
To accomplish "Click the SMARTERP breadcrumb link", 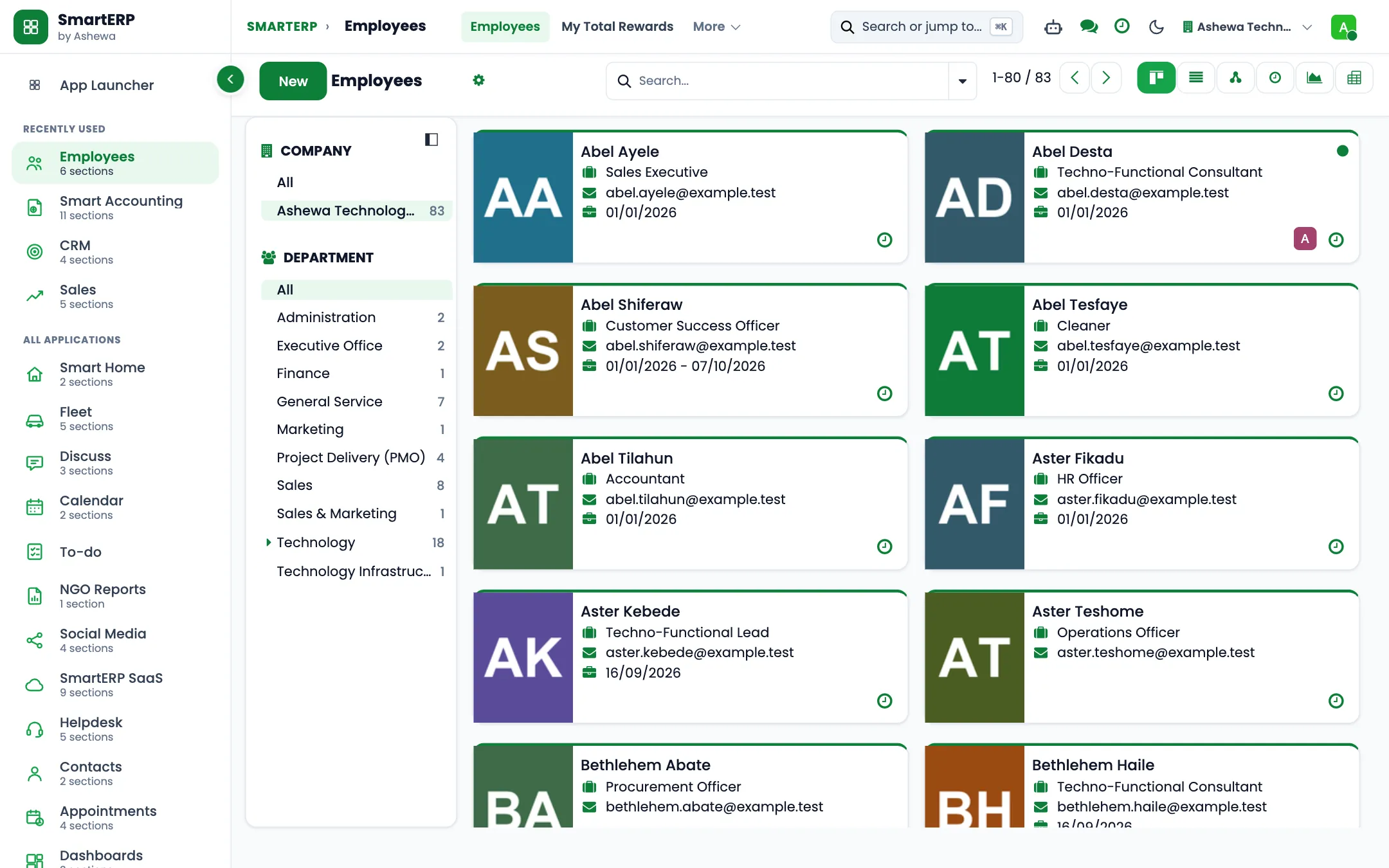I will [x=282, y=27].
